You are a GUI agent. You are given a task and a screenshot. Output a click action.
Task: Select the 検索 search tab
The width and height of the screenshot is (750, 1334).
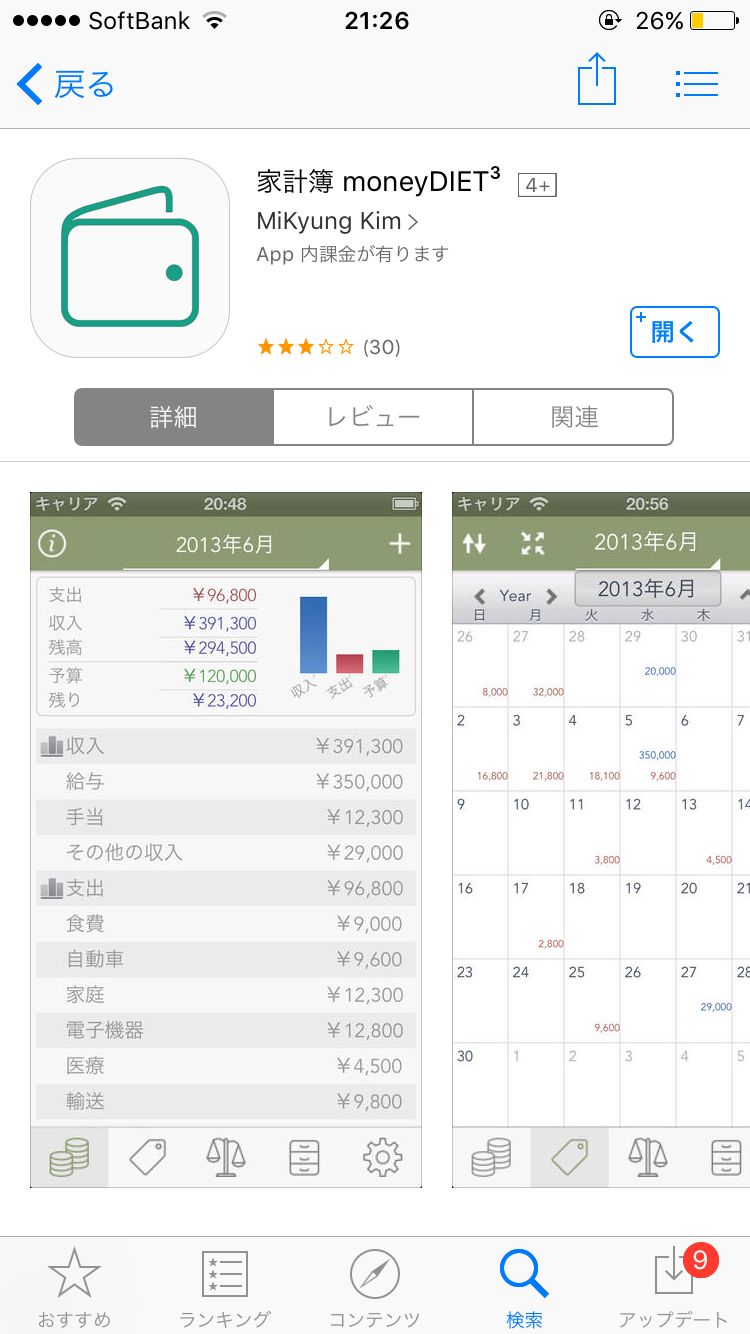(x=524, y=1288)
